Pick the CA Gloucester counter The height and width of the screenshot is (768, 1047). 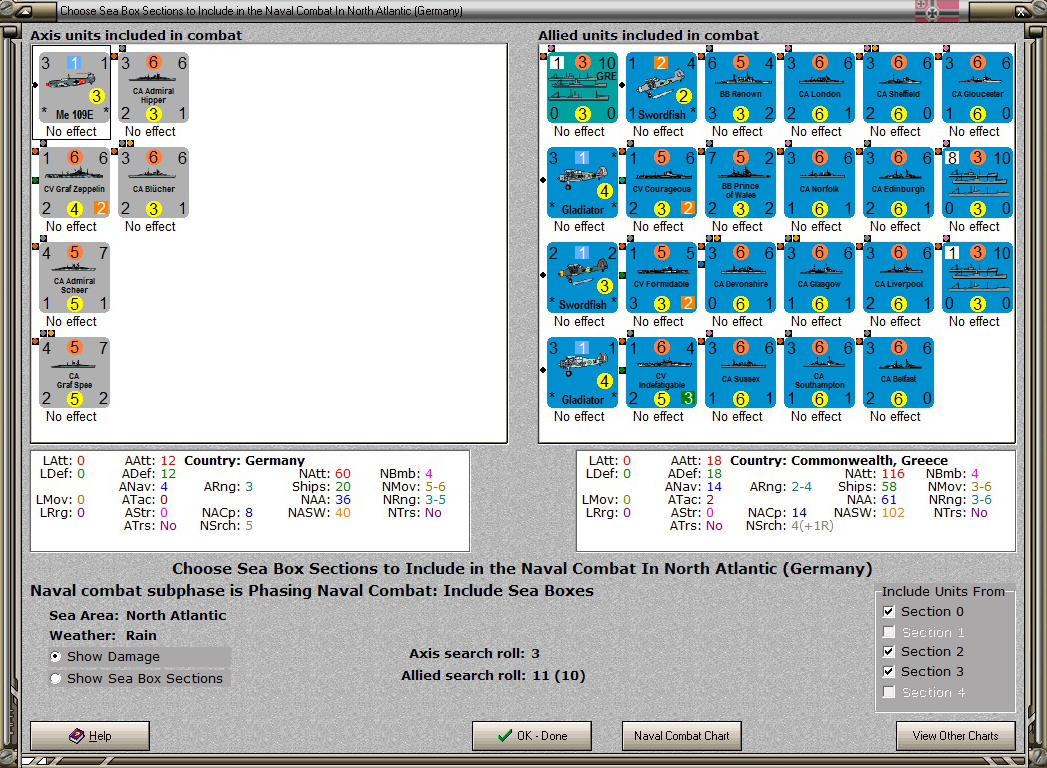point(978,88)
